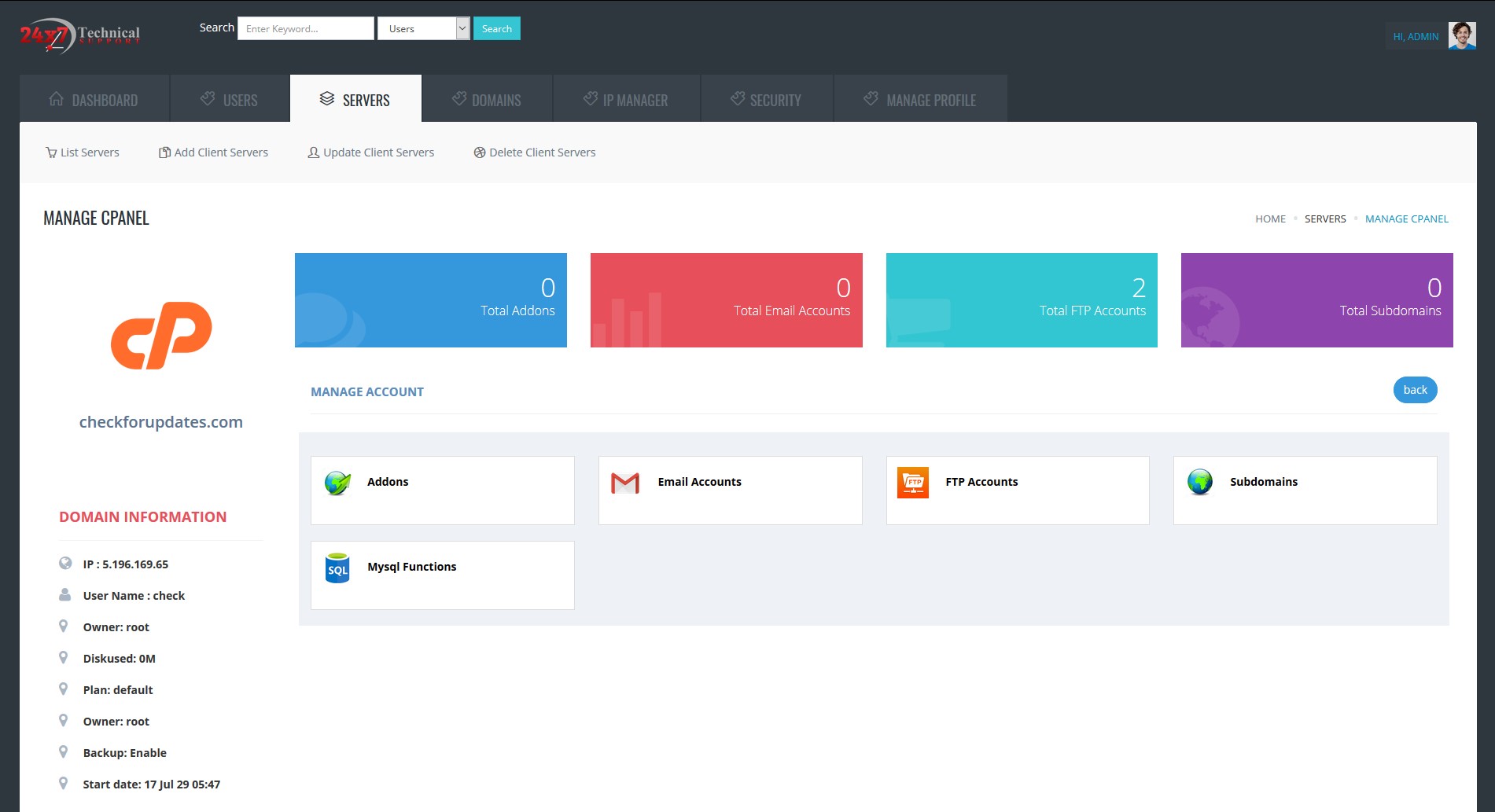Click the Addons globe icon
Screen dimensions: 1495x812
337,483
